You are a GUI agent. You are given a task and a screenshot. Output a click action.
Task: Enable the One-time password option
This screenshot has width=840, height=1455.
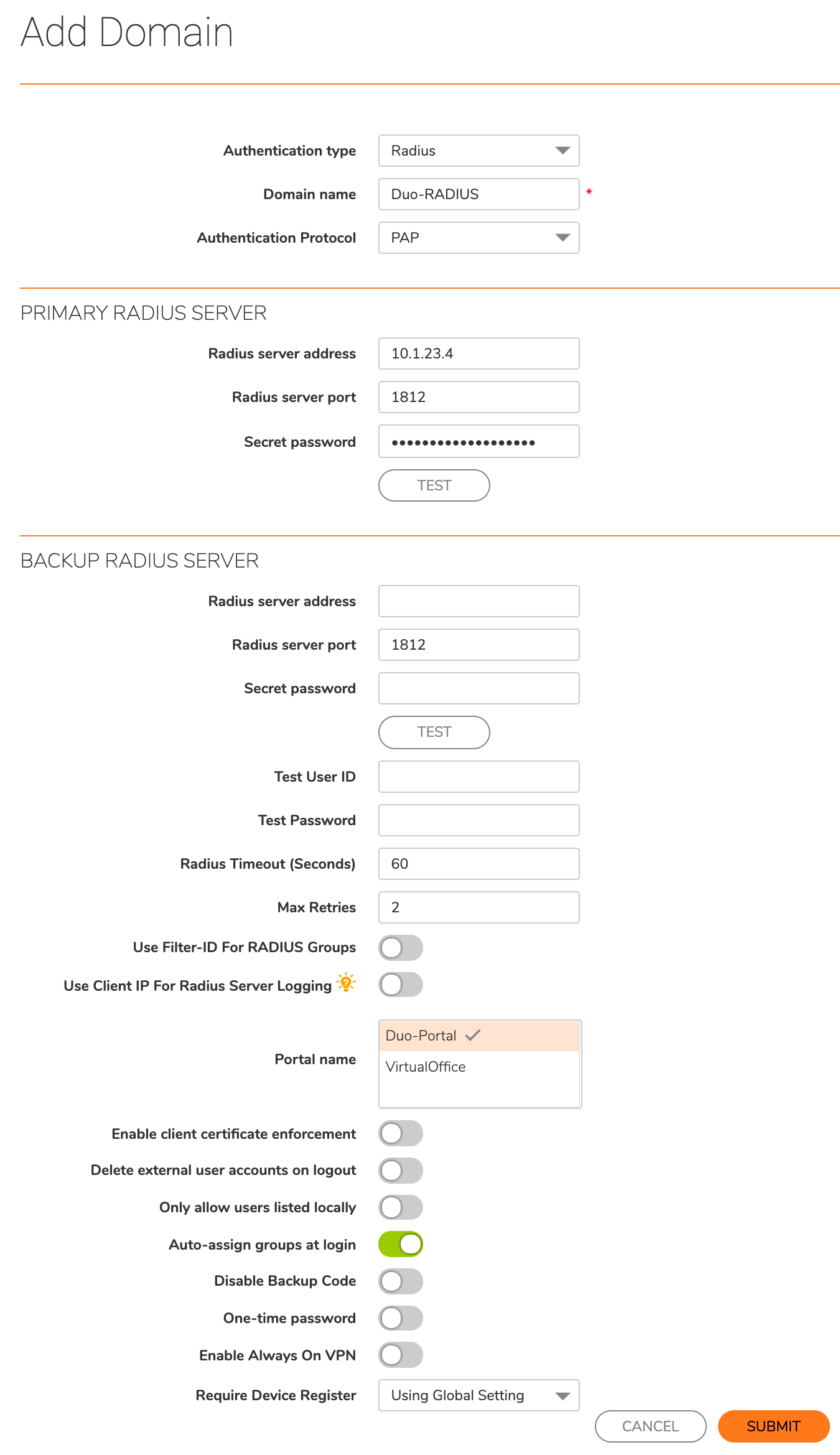tap(400, 1317)
